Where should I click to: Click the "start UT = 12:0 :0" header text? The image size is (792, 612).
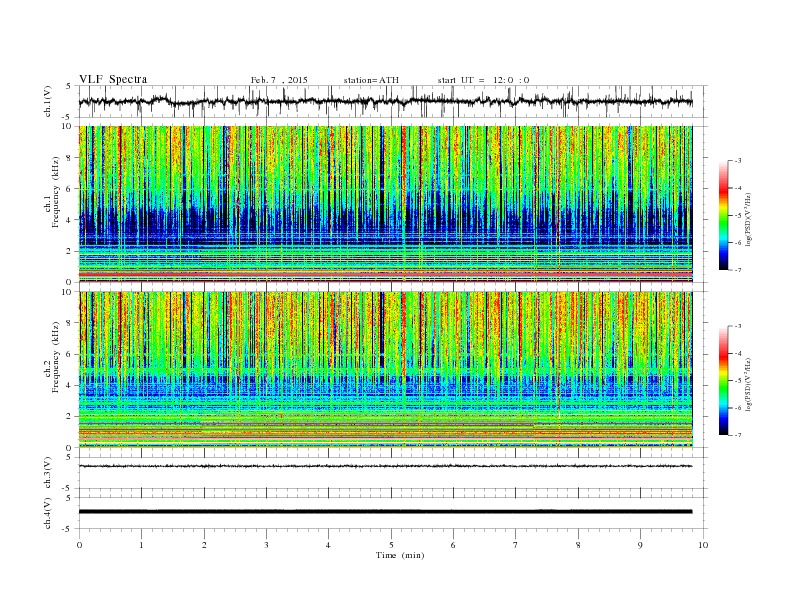coord(483,80)
